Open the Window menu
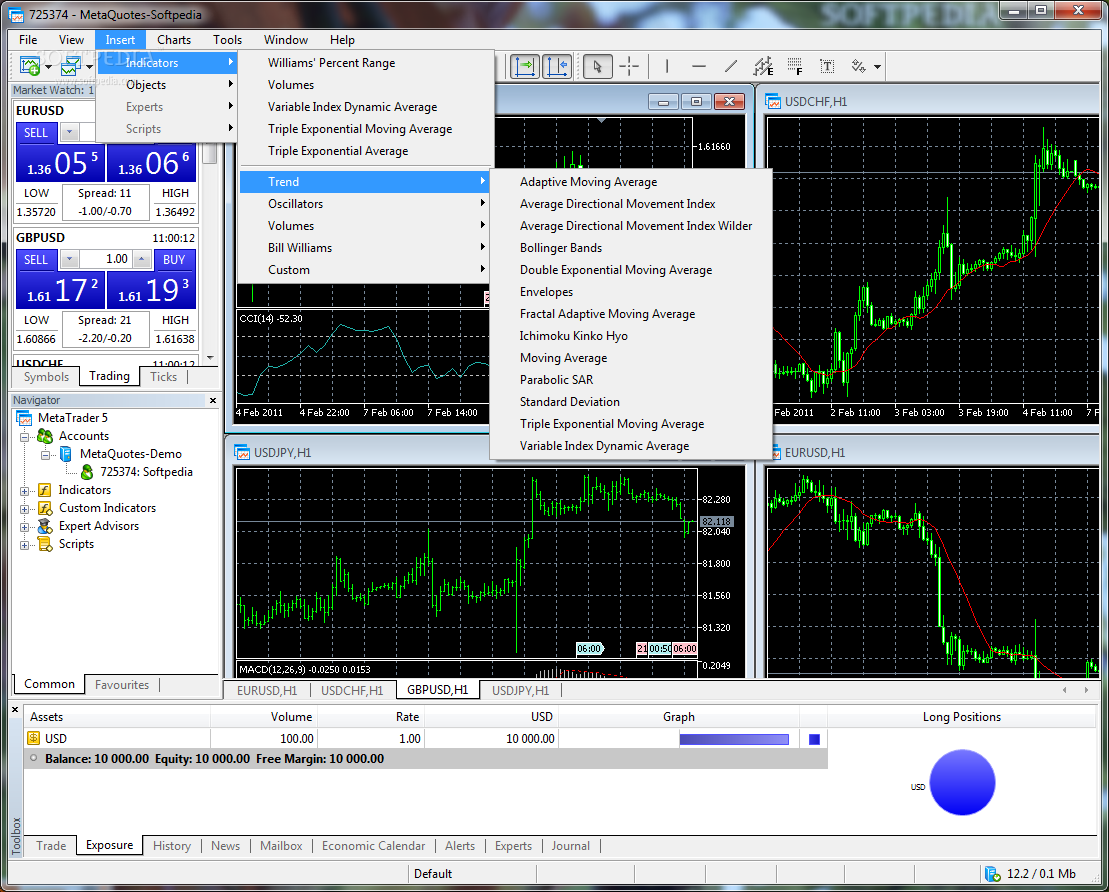The image size is (1109, 892). pos(286,40)
